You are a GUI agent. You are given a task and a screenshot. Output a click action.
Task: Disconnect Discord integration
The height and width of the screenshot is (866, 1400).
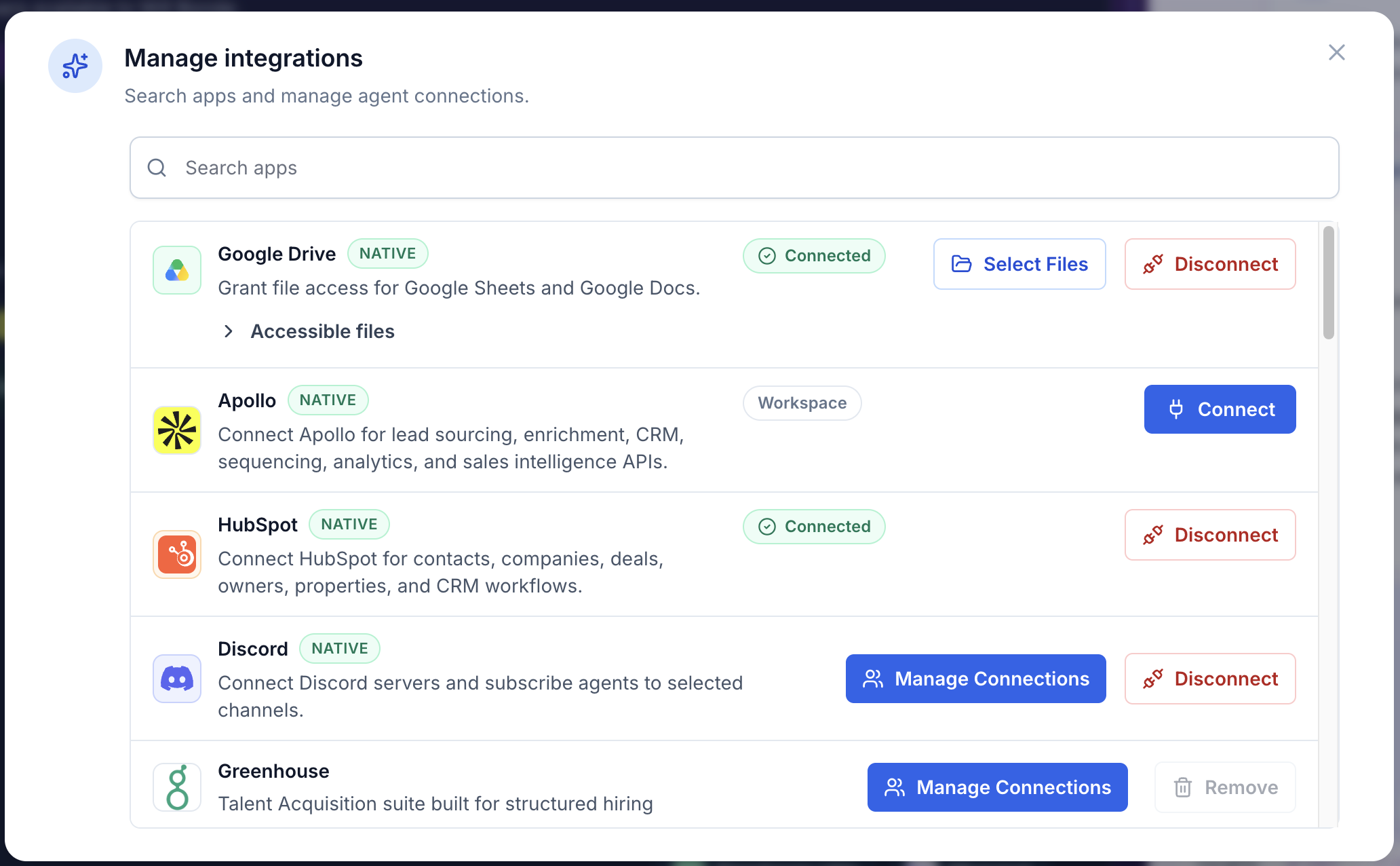pyautogui.click(x=1210, y=679)
